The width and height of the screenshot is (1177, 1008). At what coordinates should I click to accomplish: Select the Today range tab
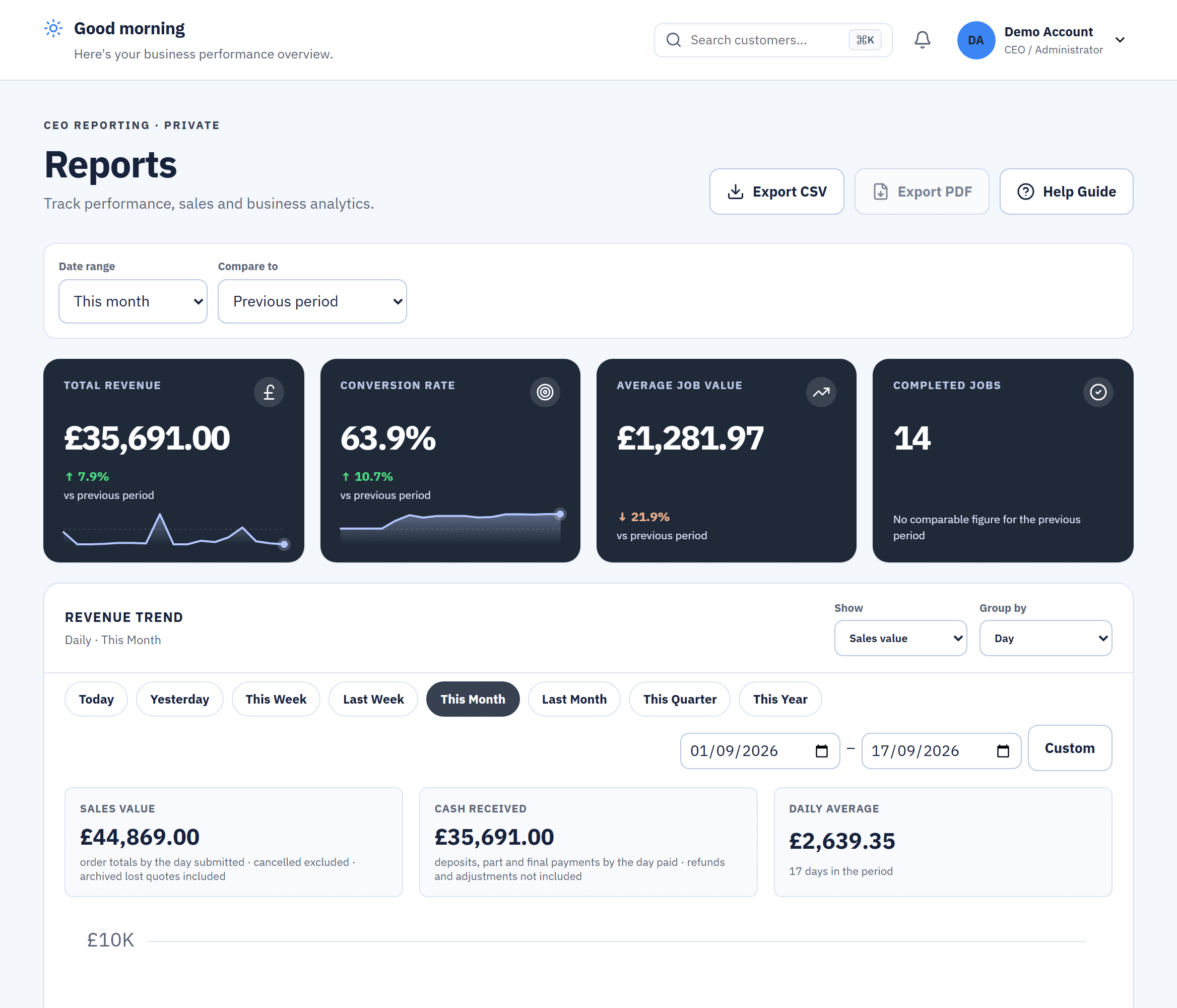tap(96, 699)
